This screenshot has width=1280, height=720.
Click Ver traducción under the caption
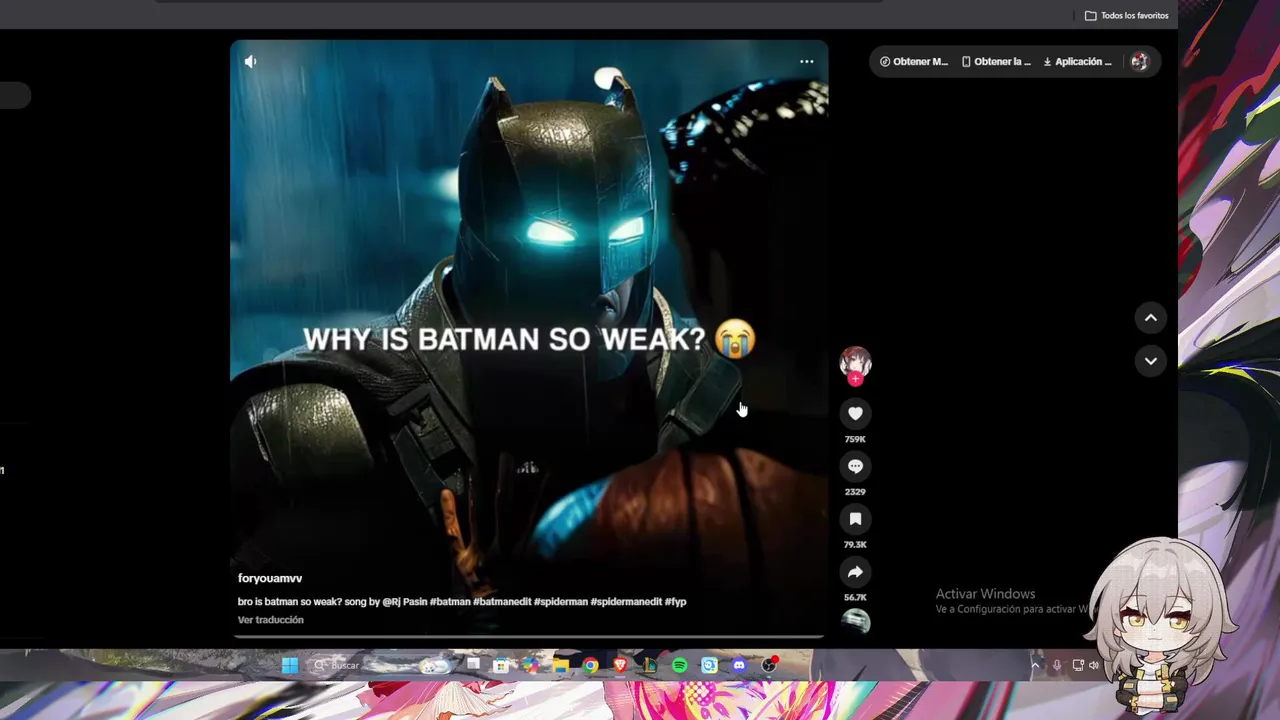(x=270, y=620)
